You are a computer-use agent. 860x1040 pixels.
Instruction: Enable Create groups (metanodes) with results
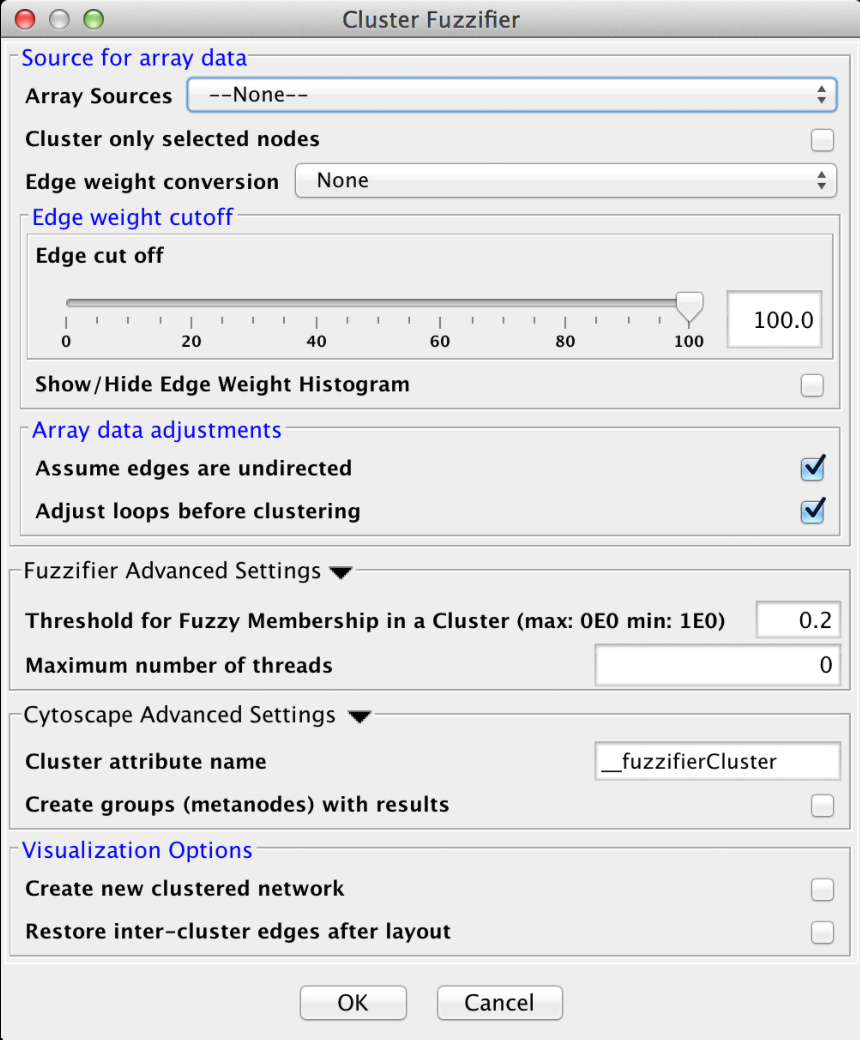tap(822, 805)
